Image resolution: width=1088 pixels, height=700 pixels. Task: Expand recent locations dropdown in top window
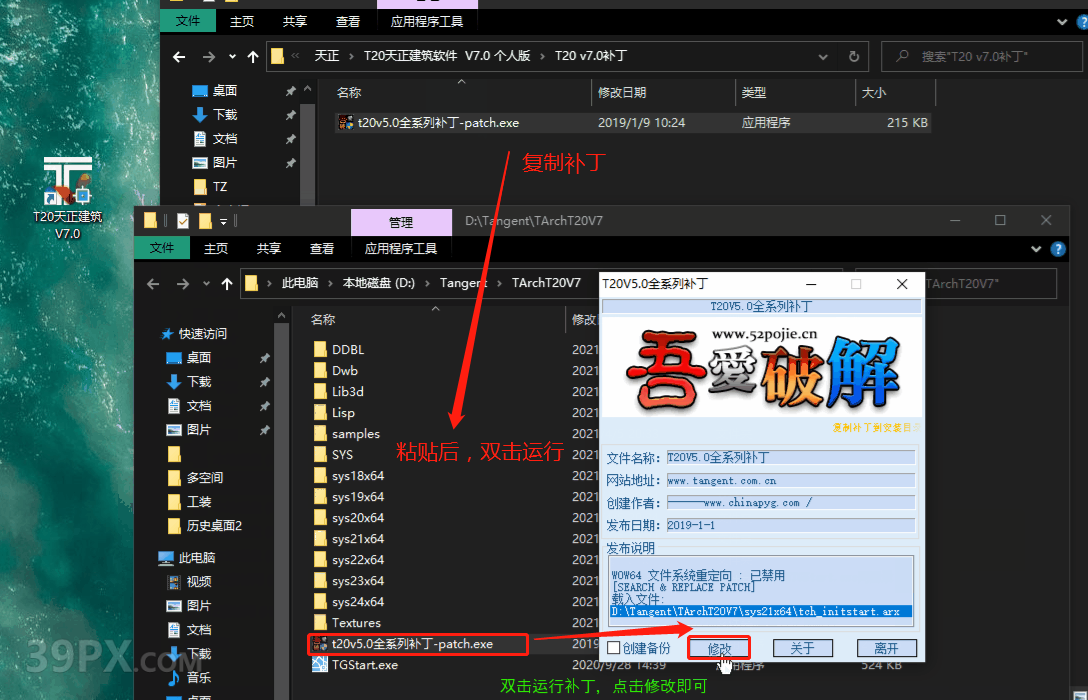pos(232,57)
